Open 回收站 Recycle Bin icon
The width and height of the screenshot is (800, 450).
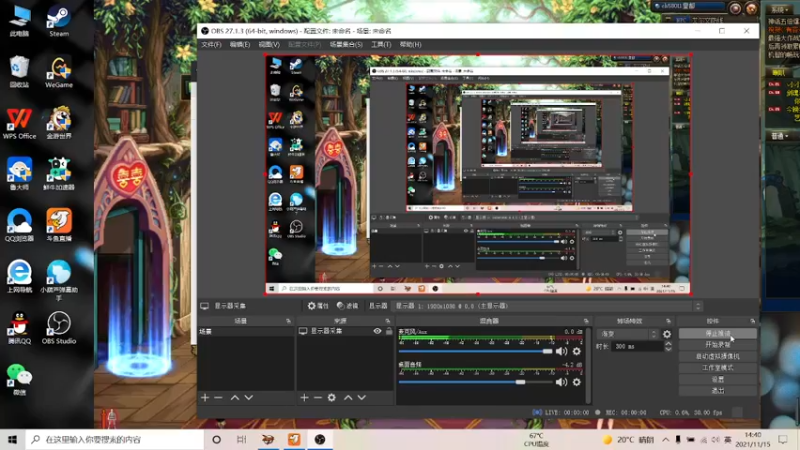19,72
